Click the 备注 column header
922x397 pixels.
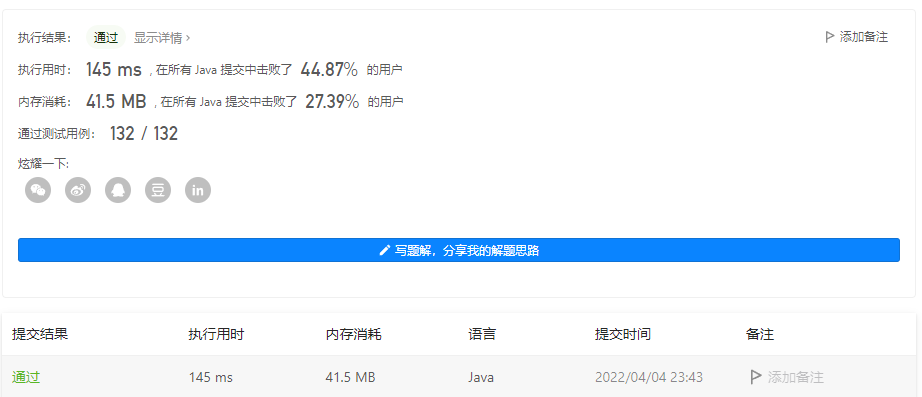(760, 335)
